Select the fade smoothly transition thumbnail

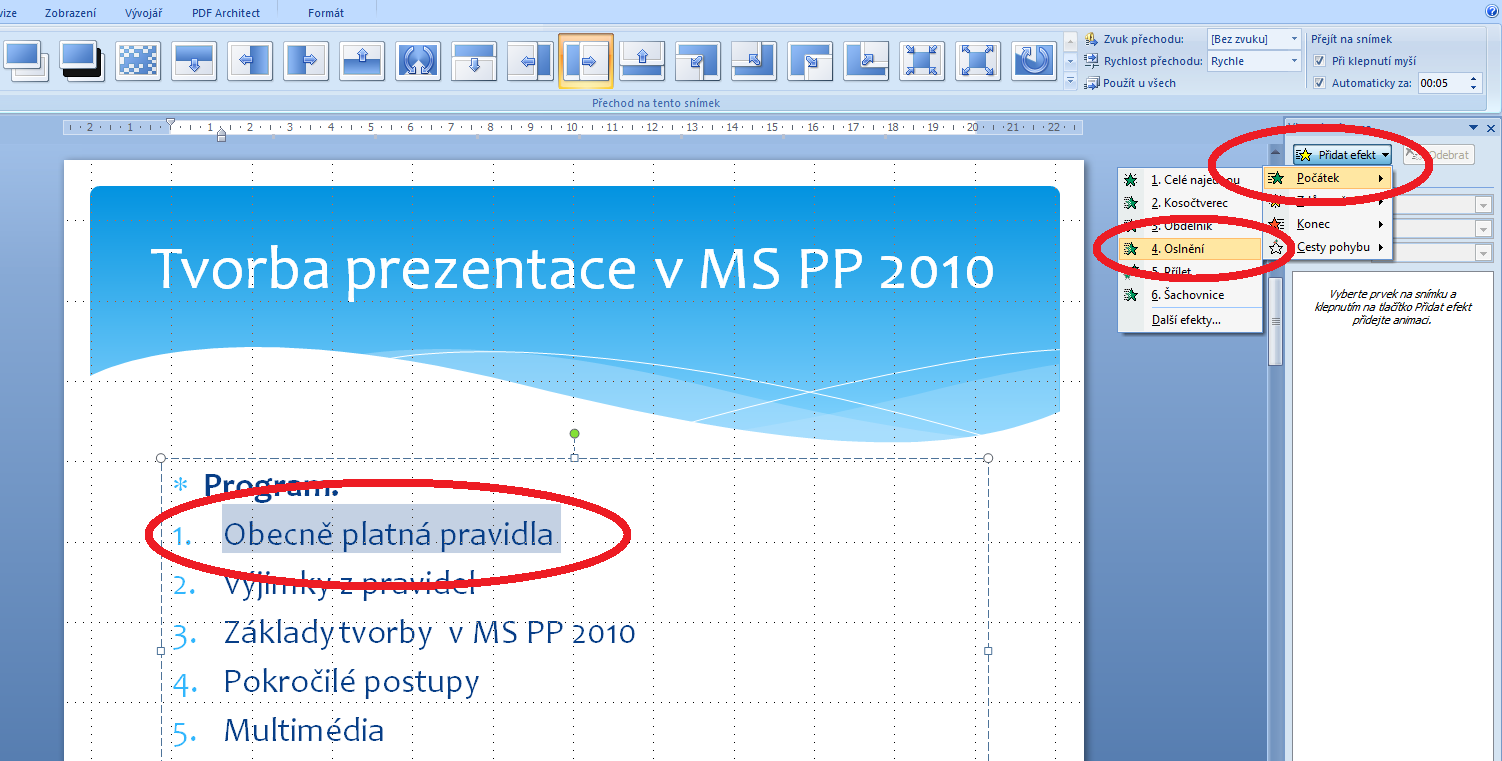click(26, 59)
